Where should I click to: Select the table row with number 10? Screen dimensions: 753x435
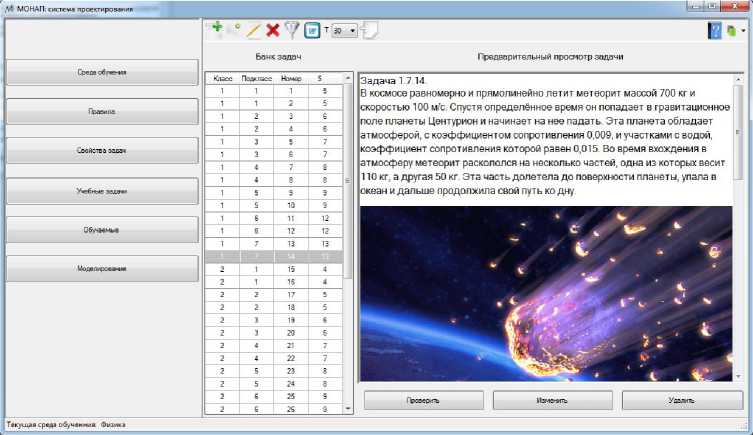pos(274,205)
